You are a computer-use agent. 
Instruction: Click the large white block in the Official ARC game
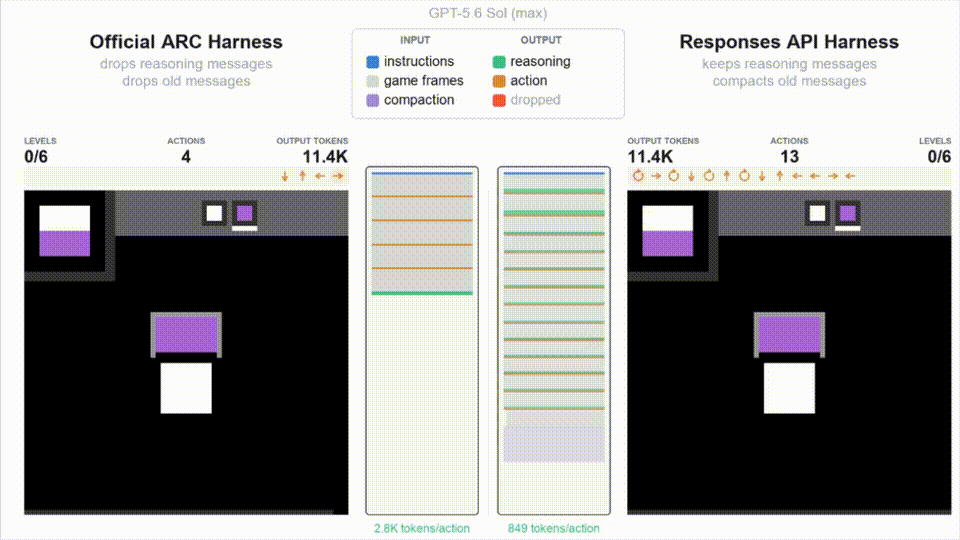coord(186,388)
